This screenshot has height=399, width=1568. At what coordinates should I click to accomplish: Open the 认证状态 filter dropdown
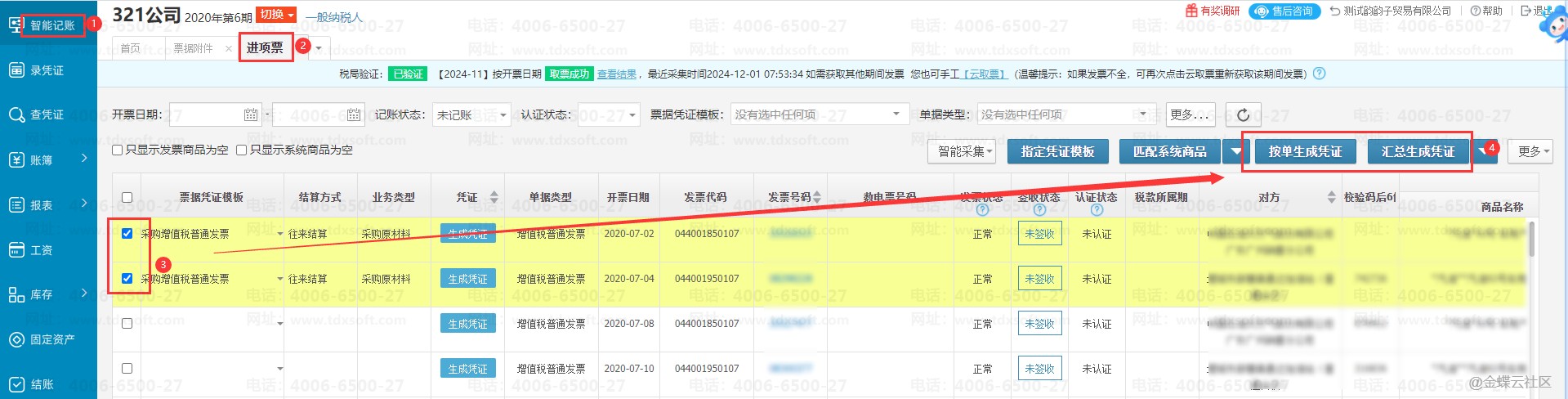pos(608,114)
